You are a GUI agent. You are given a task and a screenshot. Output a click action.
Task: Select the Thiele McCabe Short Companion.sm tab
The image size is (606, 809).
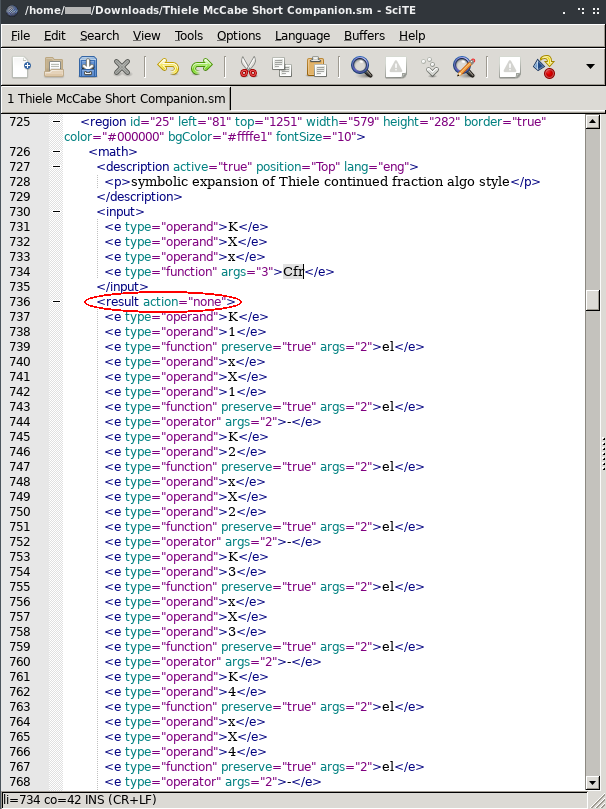(115, 99)
